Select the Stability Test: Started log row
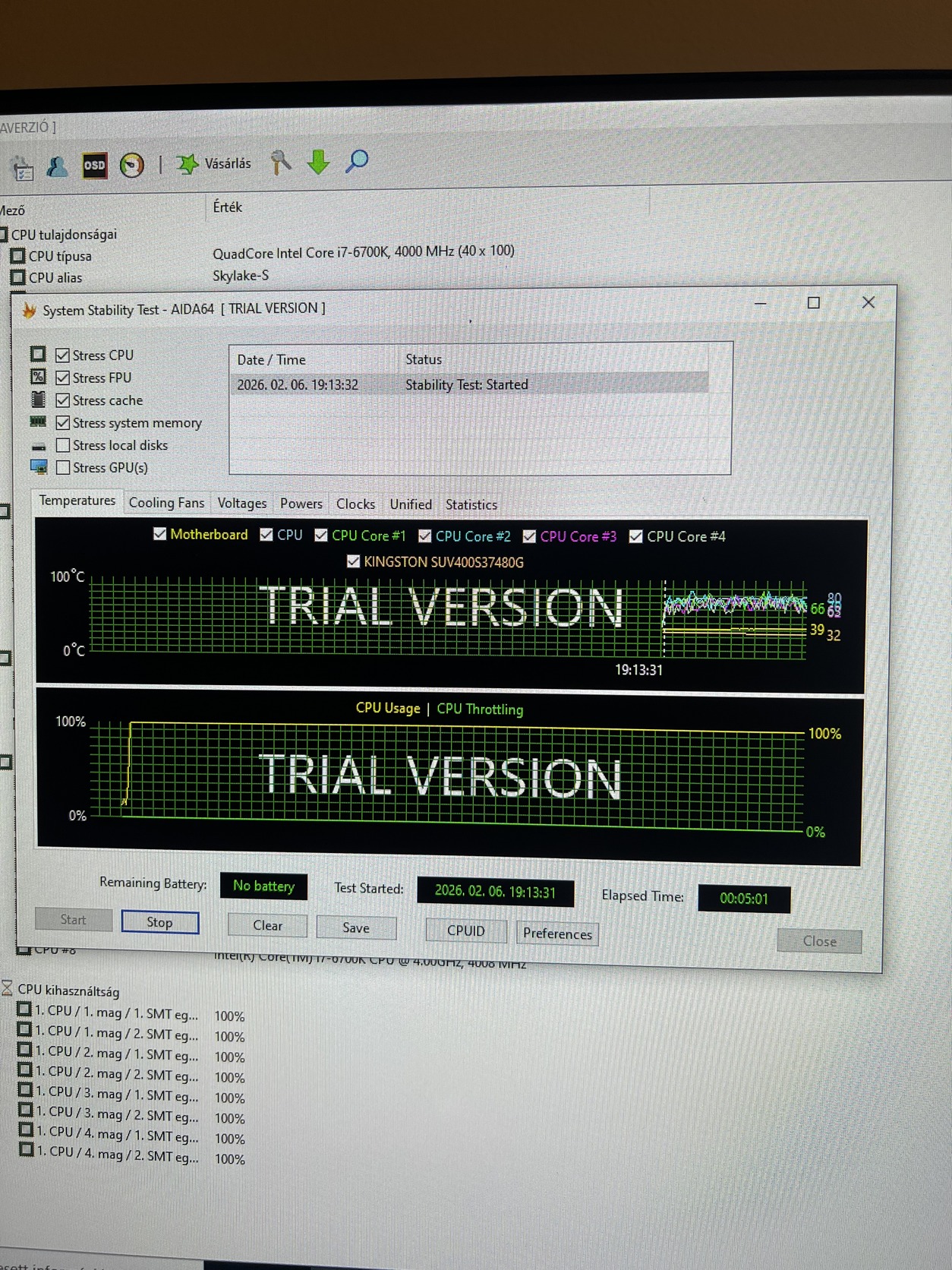Viewport: 952px width, 1270px height. (x=469, y=384)
